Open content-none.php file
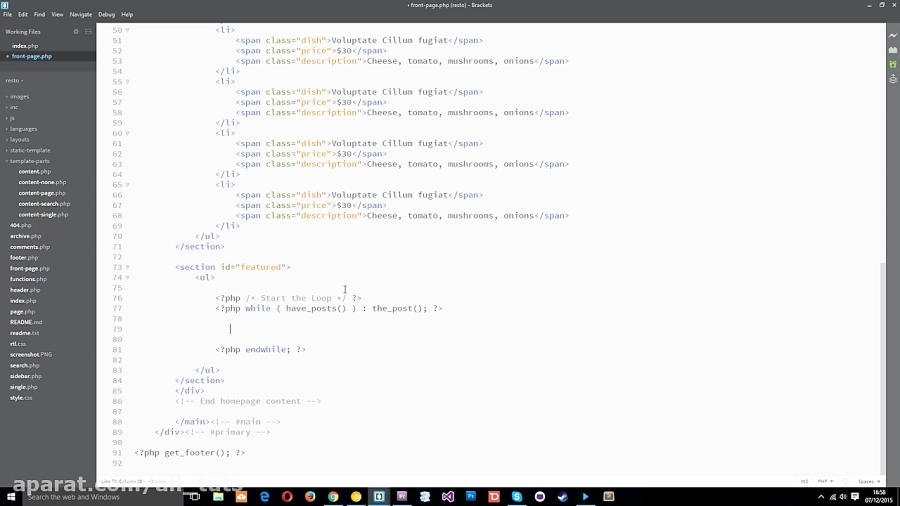 [x=42, y=182]
